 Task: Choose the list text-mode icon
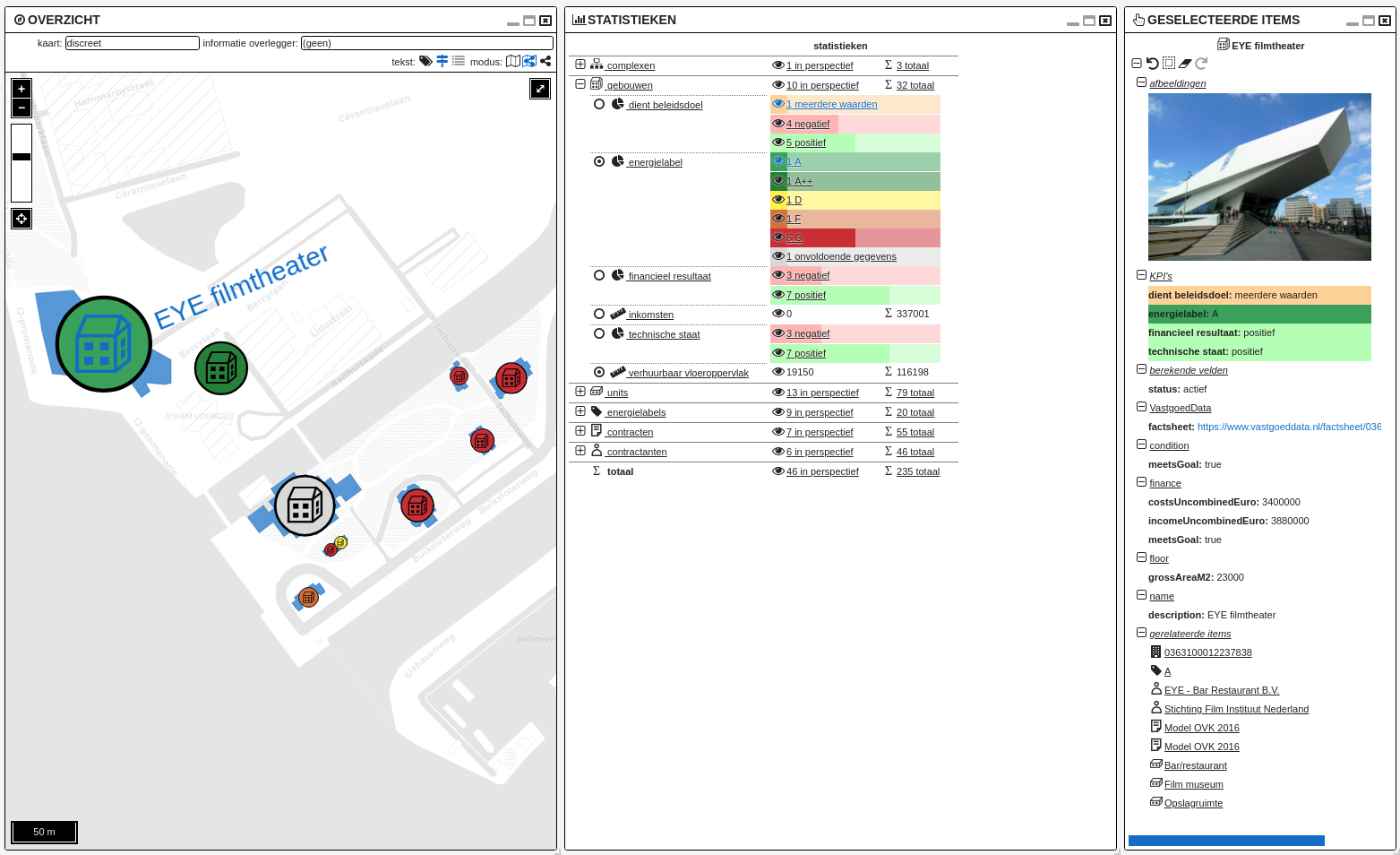click(x=459, y=61)
